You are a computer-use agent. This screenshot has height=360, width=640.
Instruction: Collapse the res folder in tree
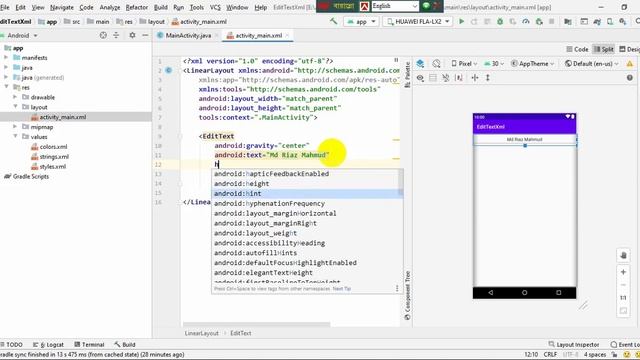(x=7, y=87)
